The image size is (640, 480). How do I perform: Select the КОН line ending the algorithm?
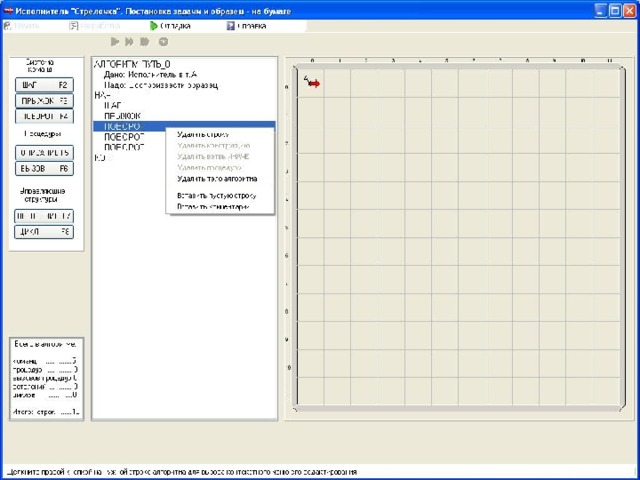coord(102,157)
